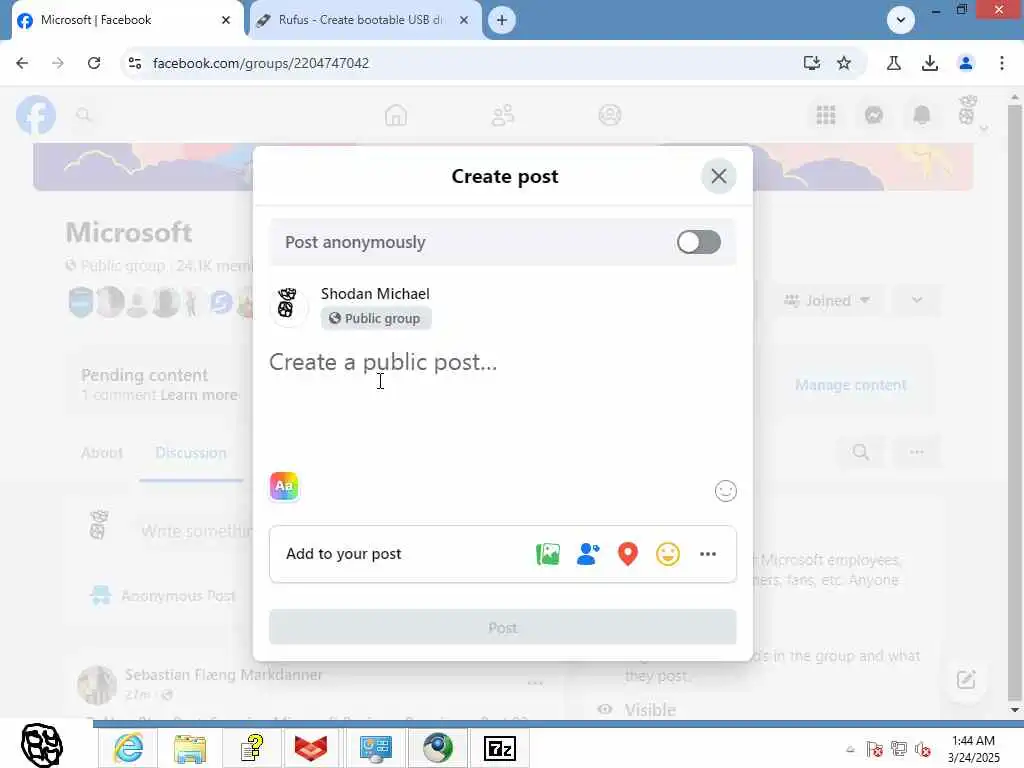Go to Facebook Home icon

pyautogui.click(x=396, y=115)
